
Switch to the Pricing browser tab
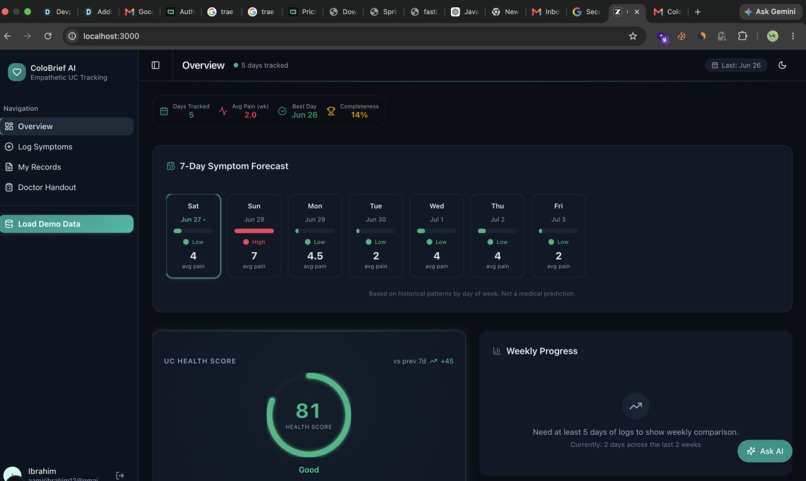coord(302,11)
